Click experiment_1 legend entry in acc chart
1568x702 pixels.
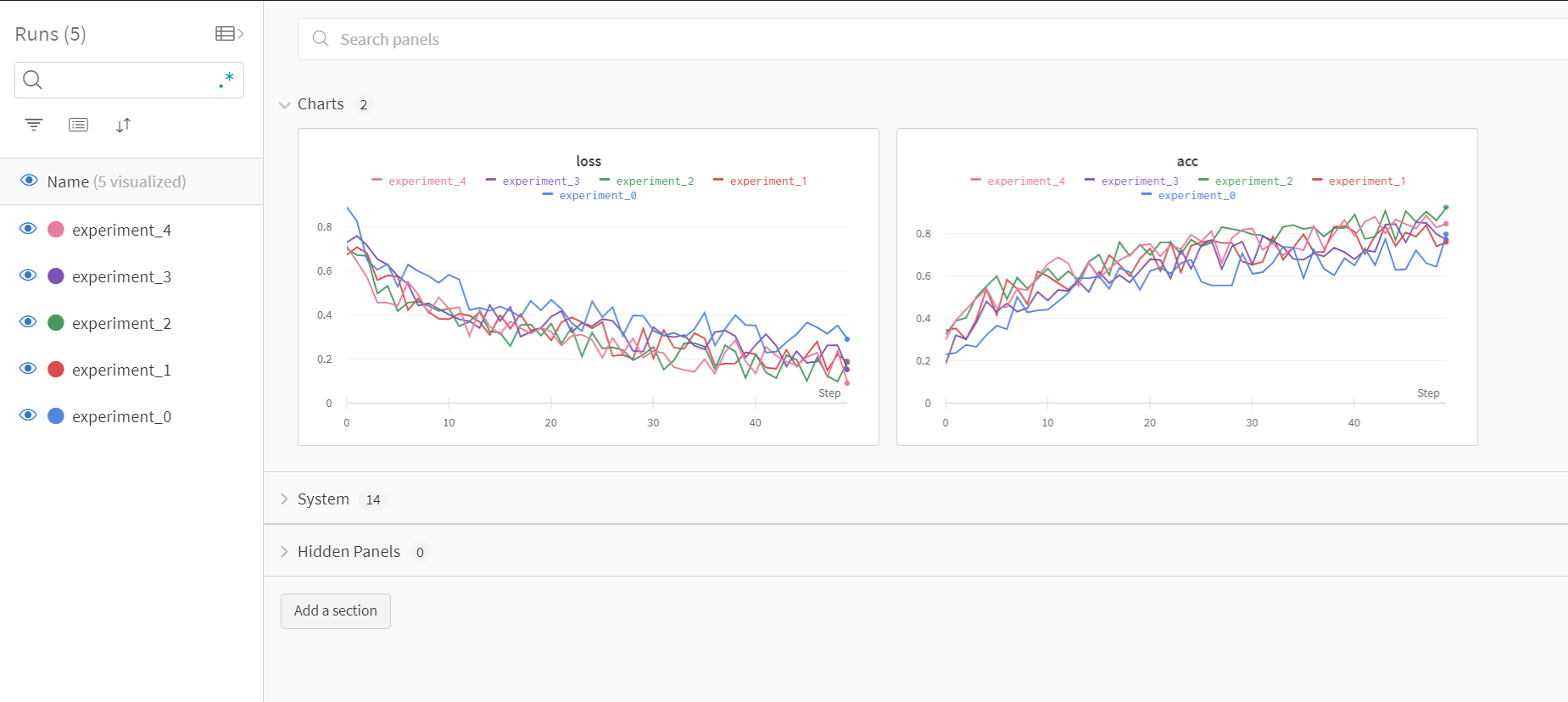point(1359,181)
